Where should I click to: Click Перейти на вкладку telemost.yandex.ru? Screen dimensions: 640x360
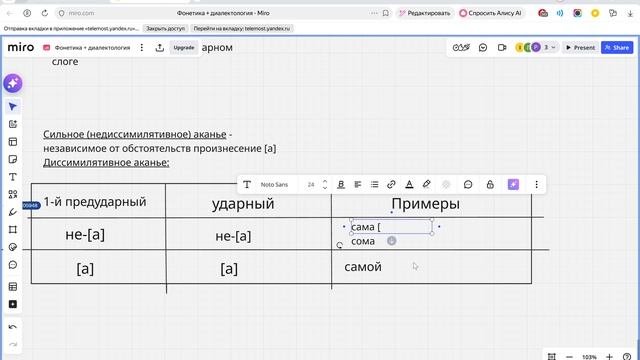pos(242,29)
